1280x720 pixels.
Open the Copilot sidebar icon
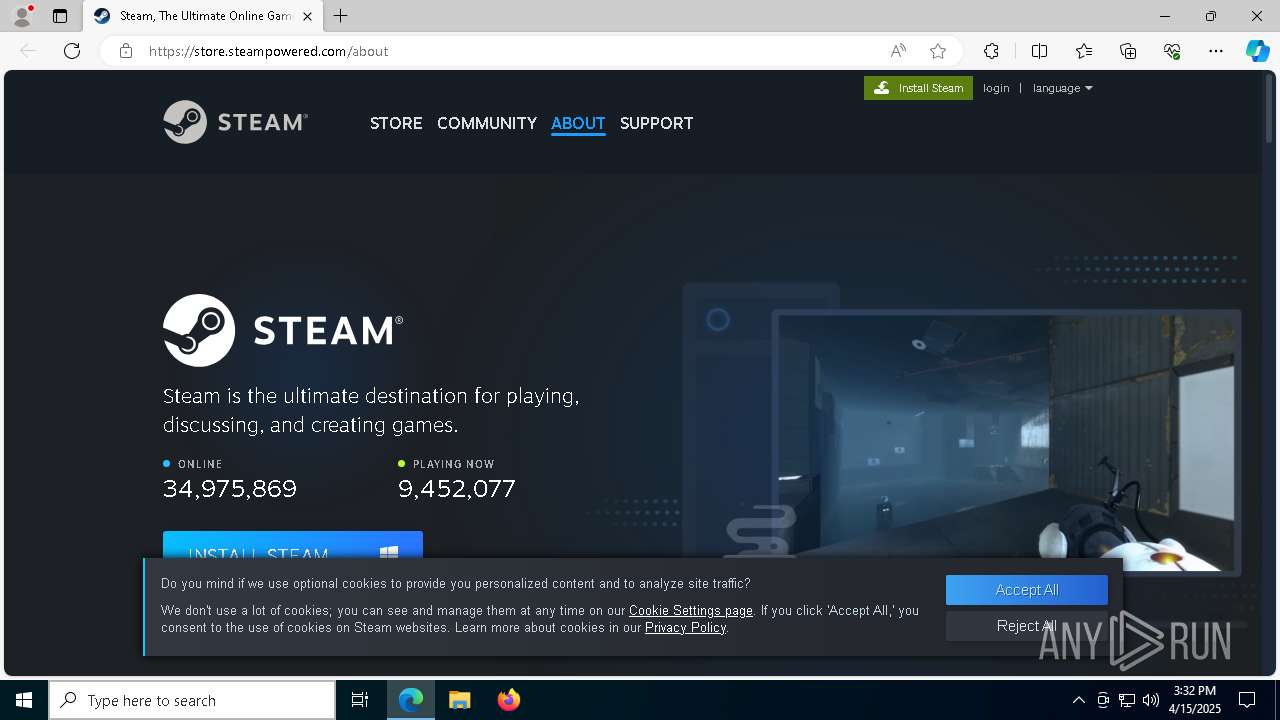pos(1257,51)
